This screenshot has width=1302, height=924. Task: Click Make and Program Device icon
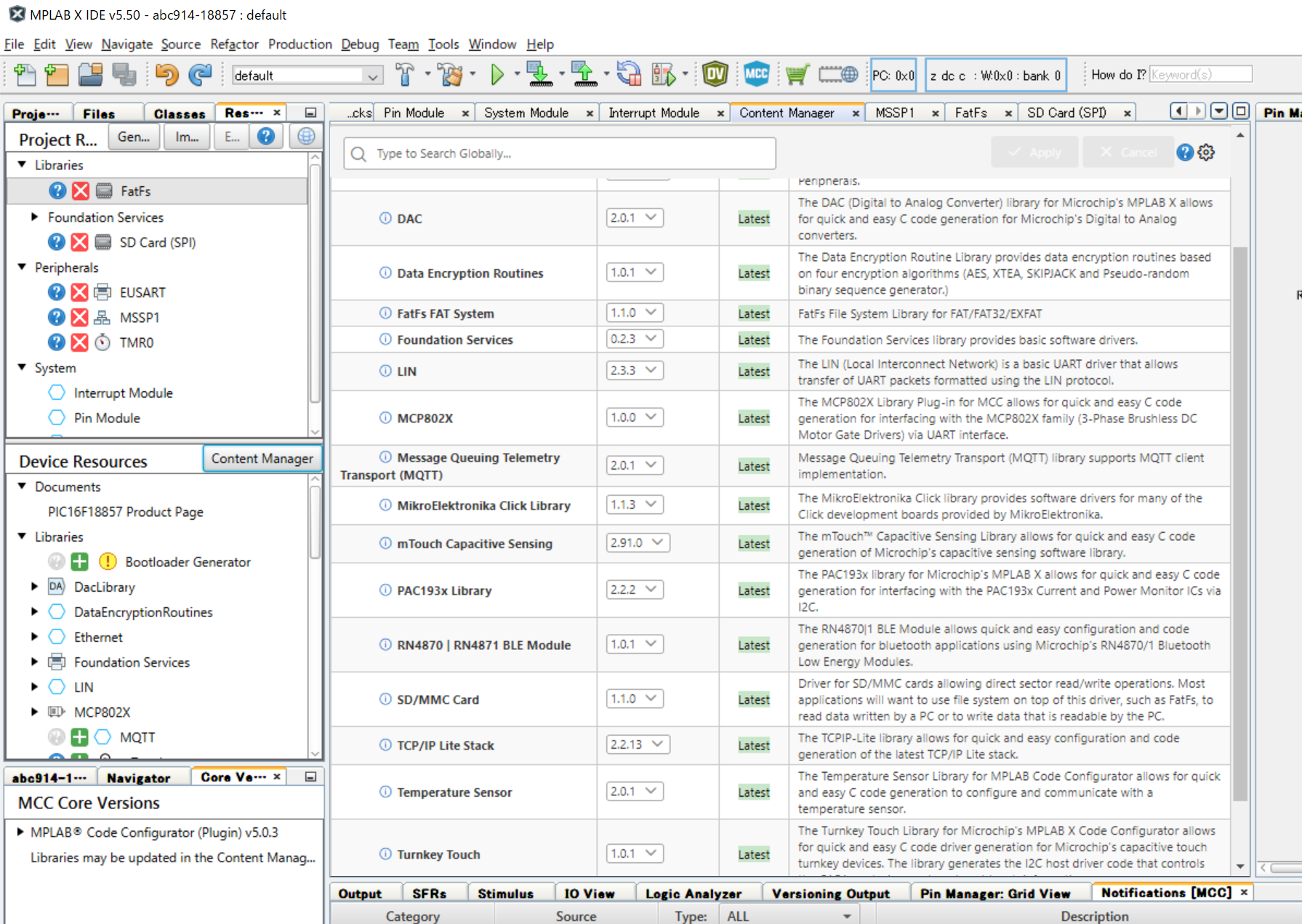(x=539, y=74)
